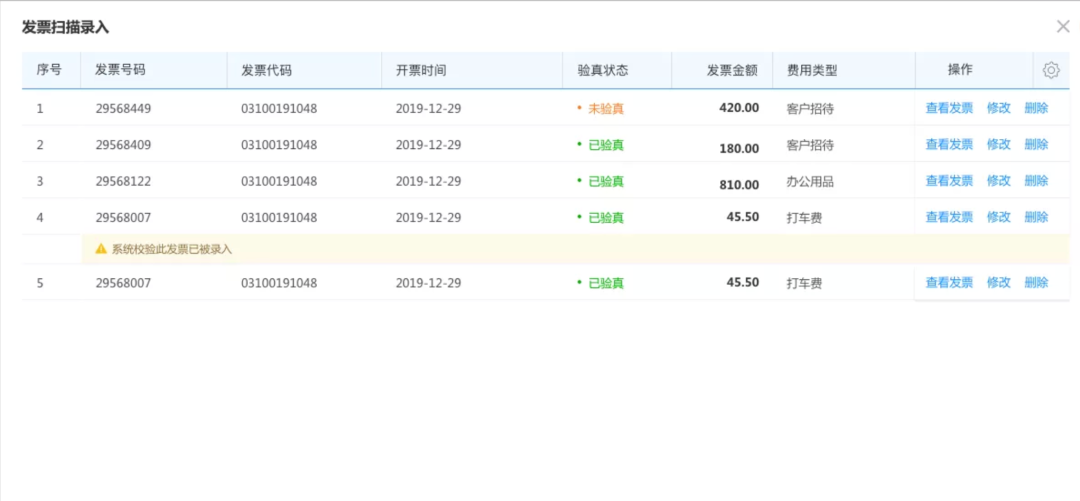Image resolution: width=1080 pixels, height=501 pixels.
Task: Click 打车费 type in row 5
Action: coord(804,283)
